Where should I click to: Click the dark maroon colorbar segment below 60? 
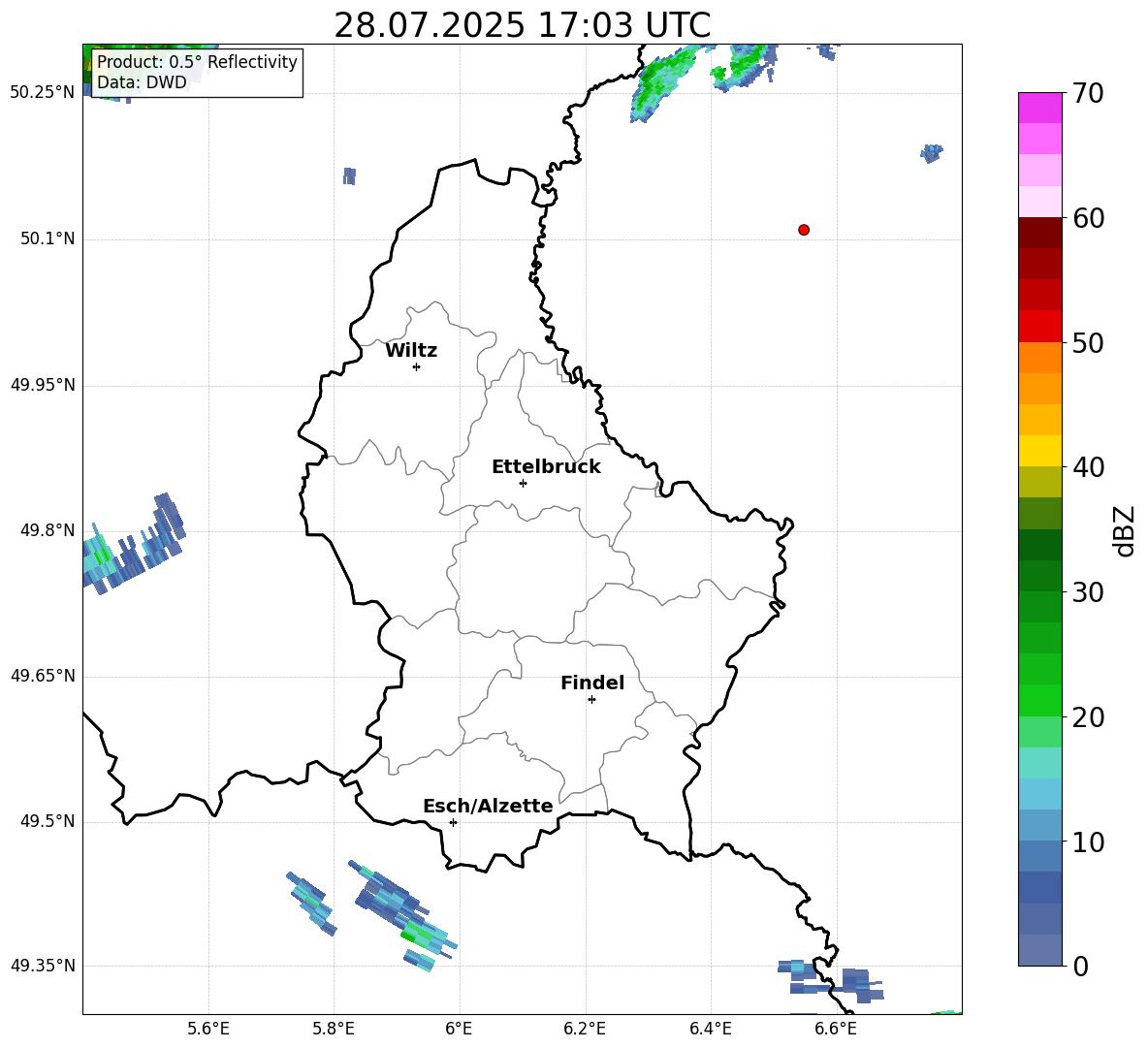click(x=1039, y=233)
